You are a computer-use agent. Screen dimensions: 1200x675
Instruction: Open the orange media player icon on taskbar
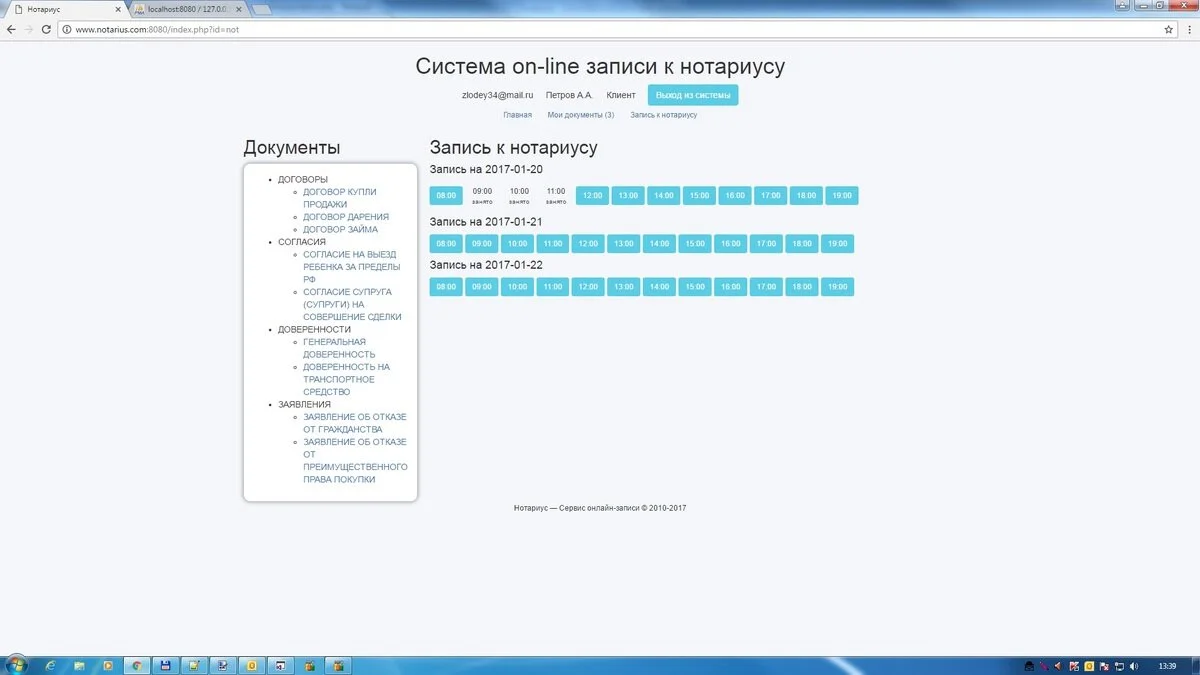click(x=107, y=663)
